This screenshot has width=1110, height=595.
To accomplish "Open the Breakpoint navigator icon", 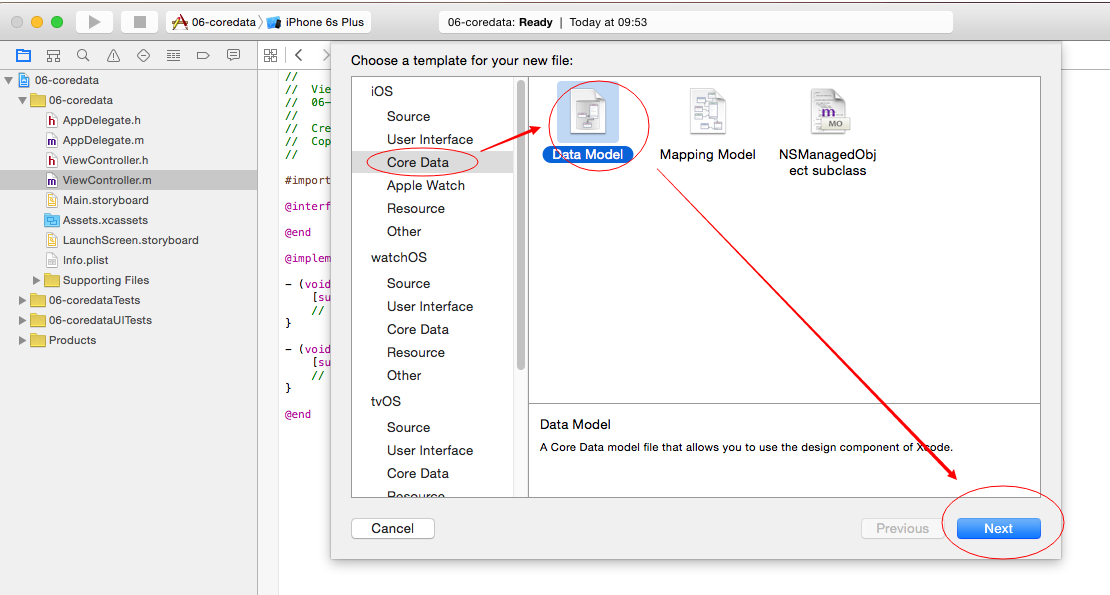I will point(203,55).
